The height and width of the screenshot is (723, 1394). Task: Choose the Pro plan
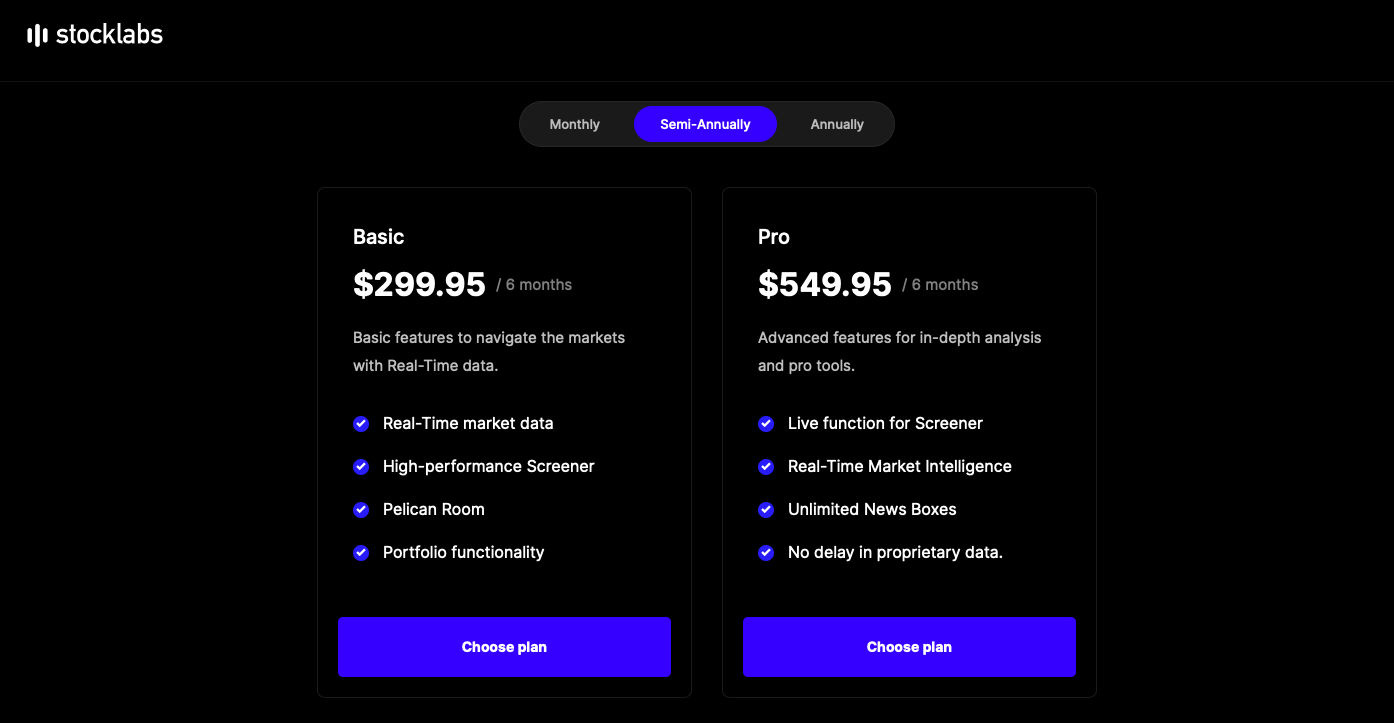[909, 647]
